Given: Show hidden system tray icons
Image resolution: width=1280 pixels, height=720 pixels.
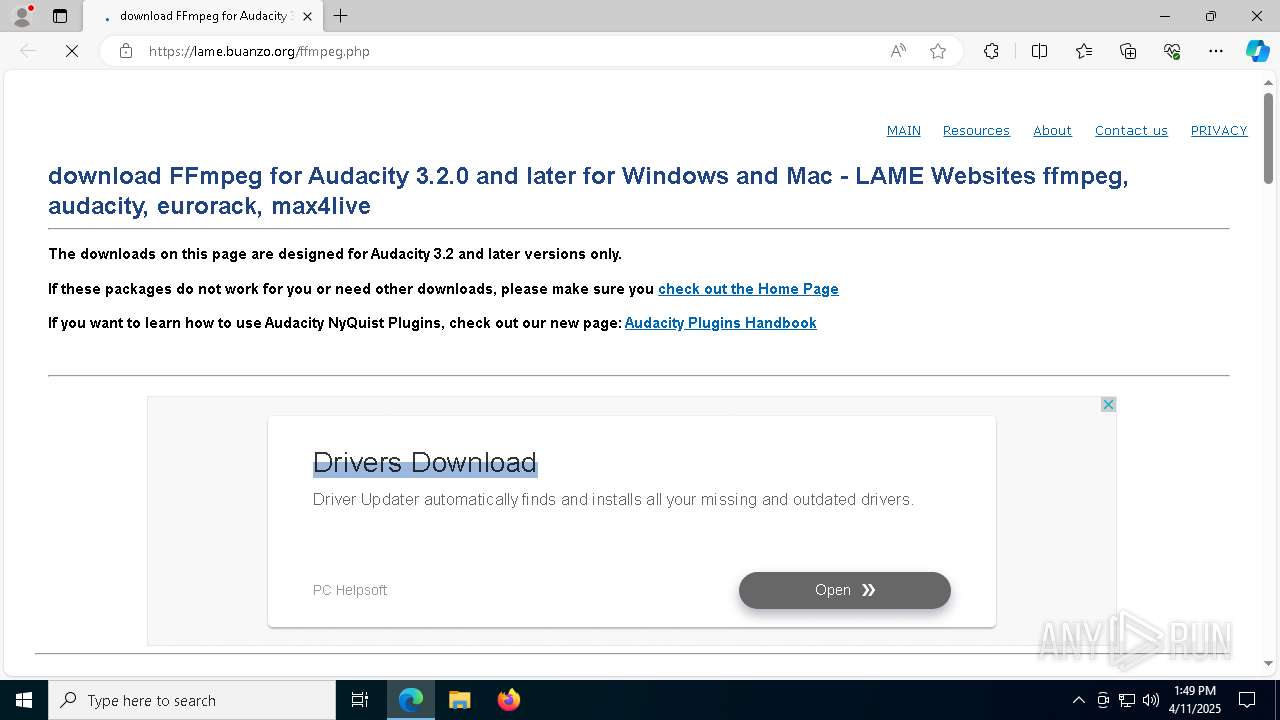Looking at the screenshot, I should [x=1078, y=700].
